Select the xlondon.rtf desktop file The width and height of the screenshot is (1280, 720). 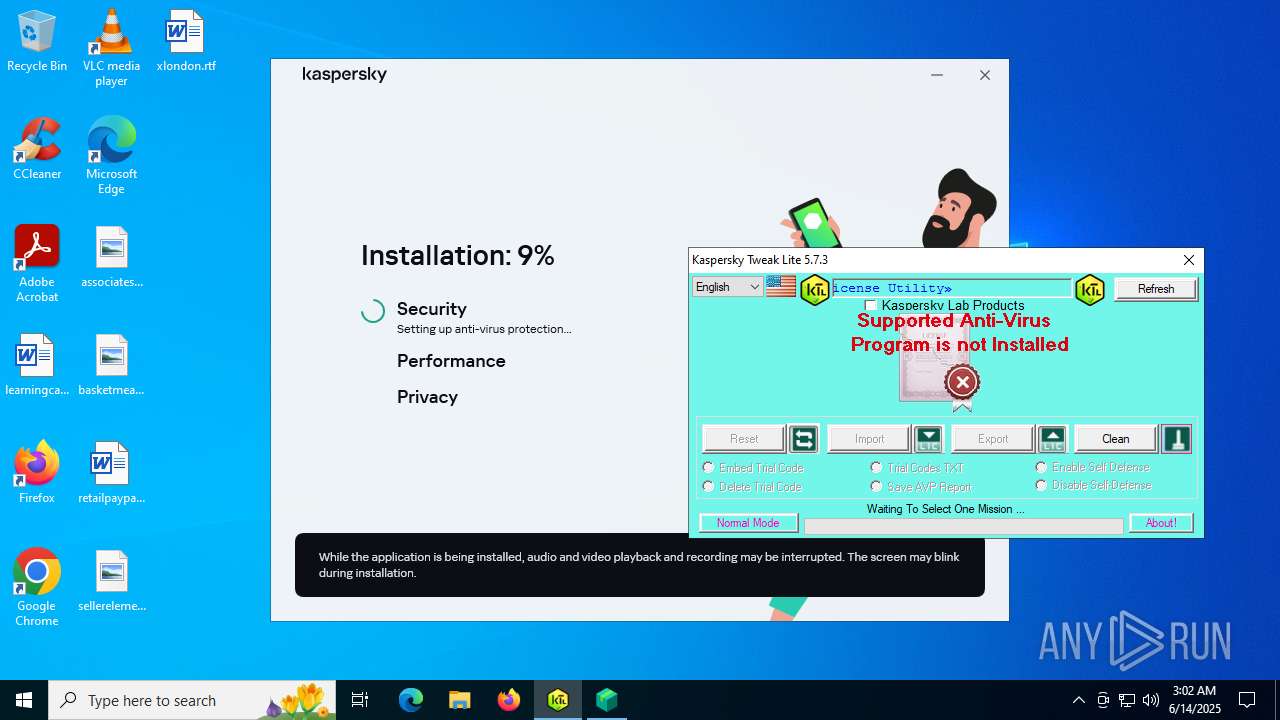coord(186,41)
